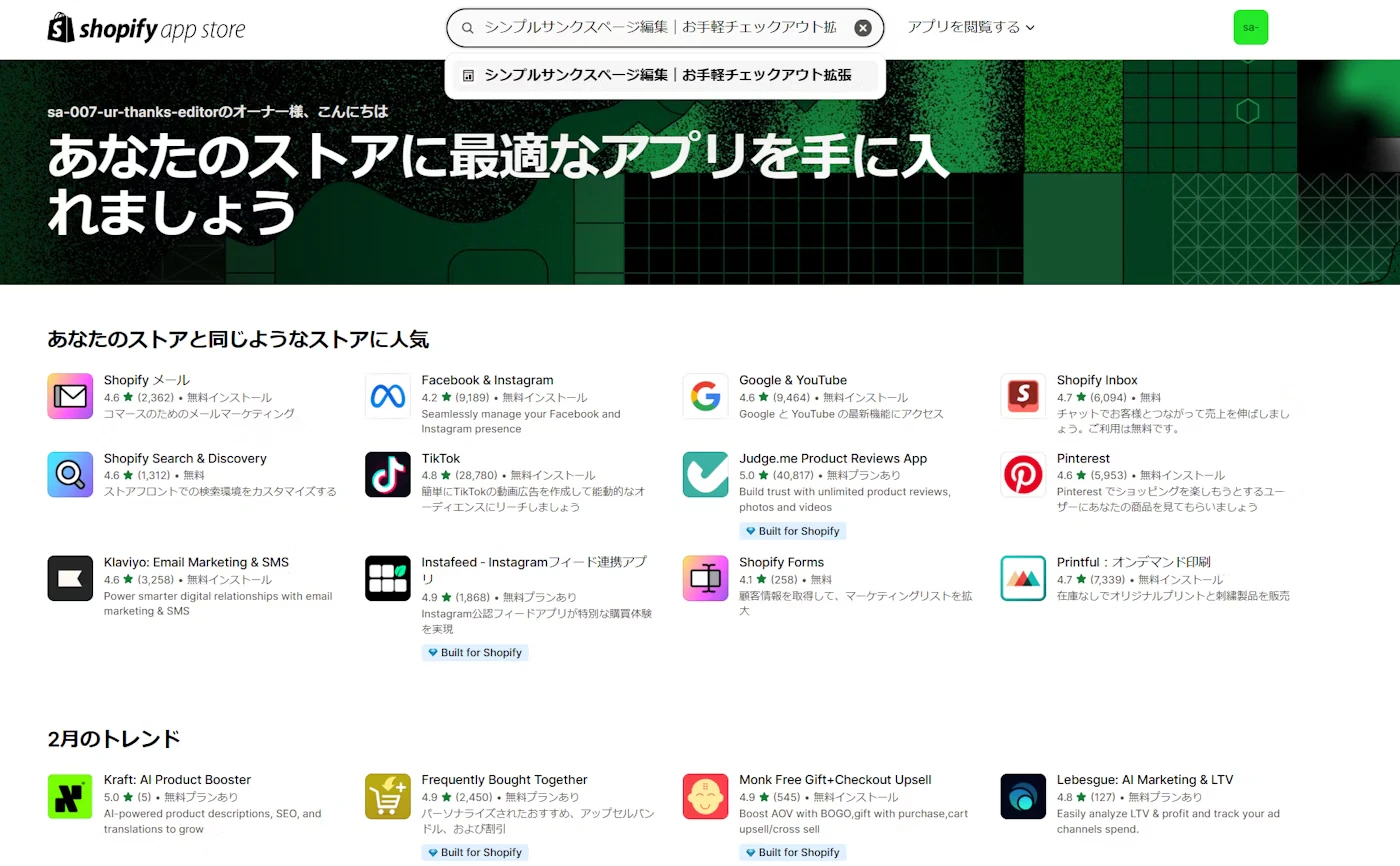The width and height of the screenshot is (1400, 866).
Task: Open the Monk Free Gift app icon
Action: click(x=706, y=796)
